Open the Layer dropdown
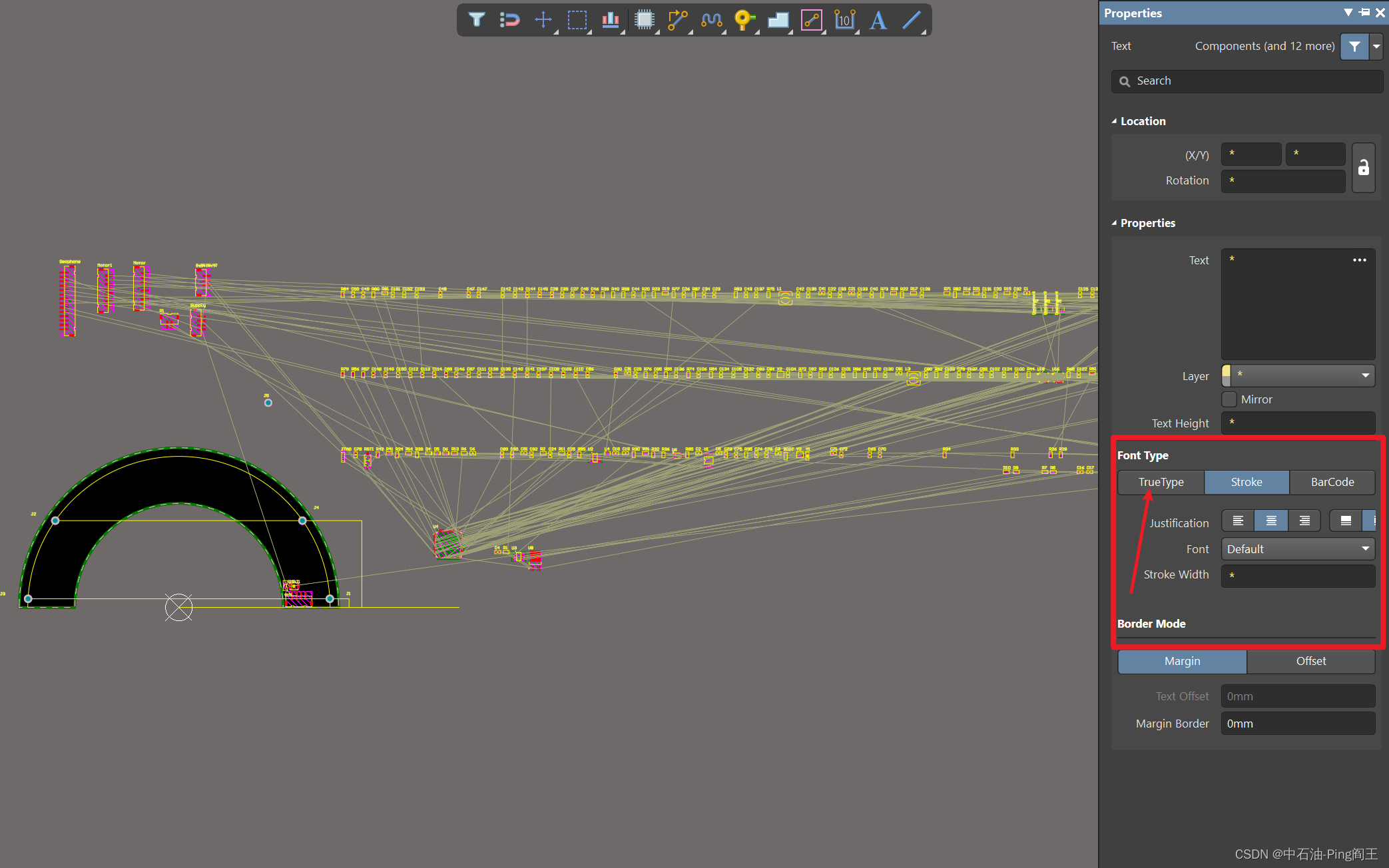Image resolution: width=1389 pixels, height=868 pixels. [x=1298, y=375]
